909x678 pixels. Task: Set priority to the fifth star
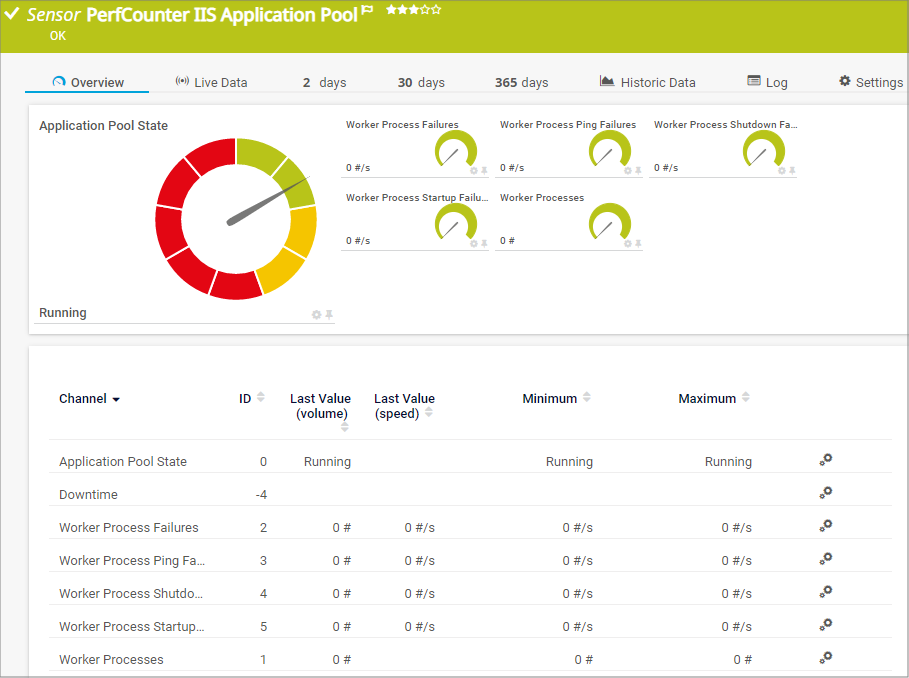click(x=436, y=9)
